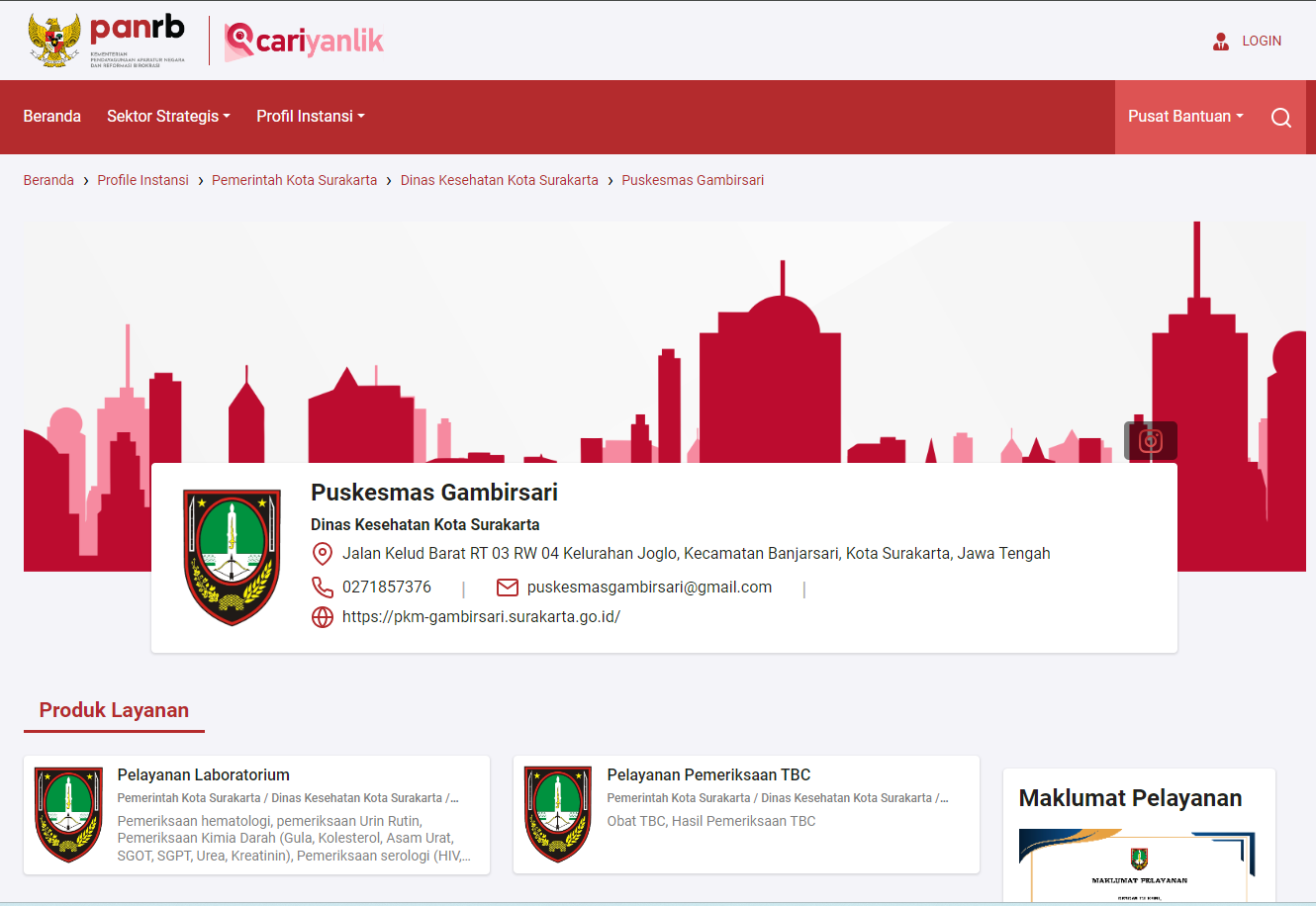The image size is (1316, 906).
Task: Click the Puskesmas Gambirsari breadcrumb
Action: [693, 180]
